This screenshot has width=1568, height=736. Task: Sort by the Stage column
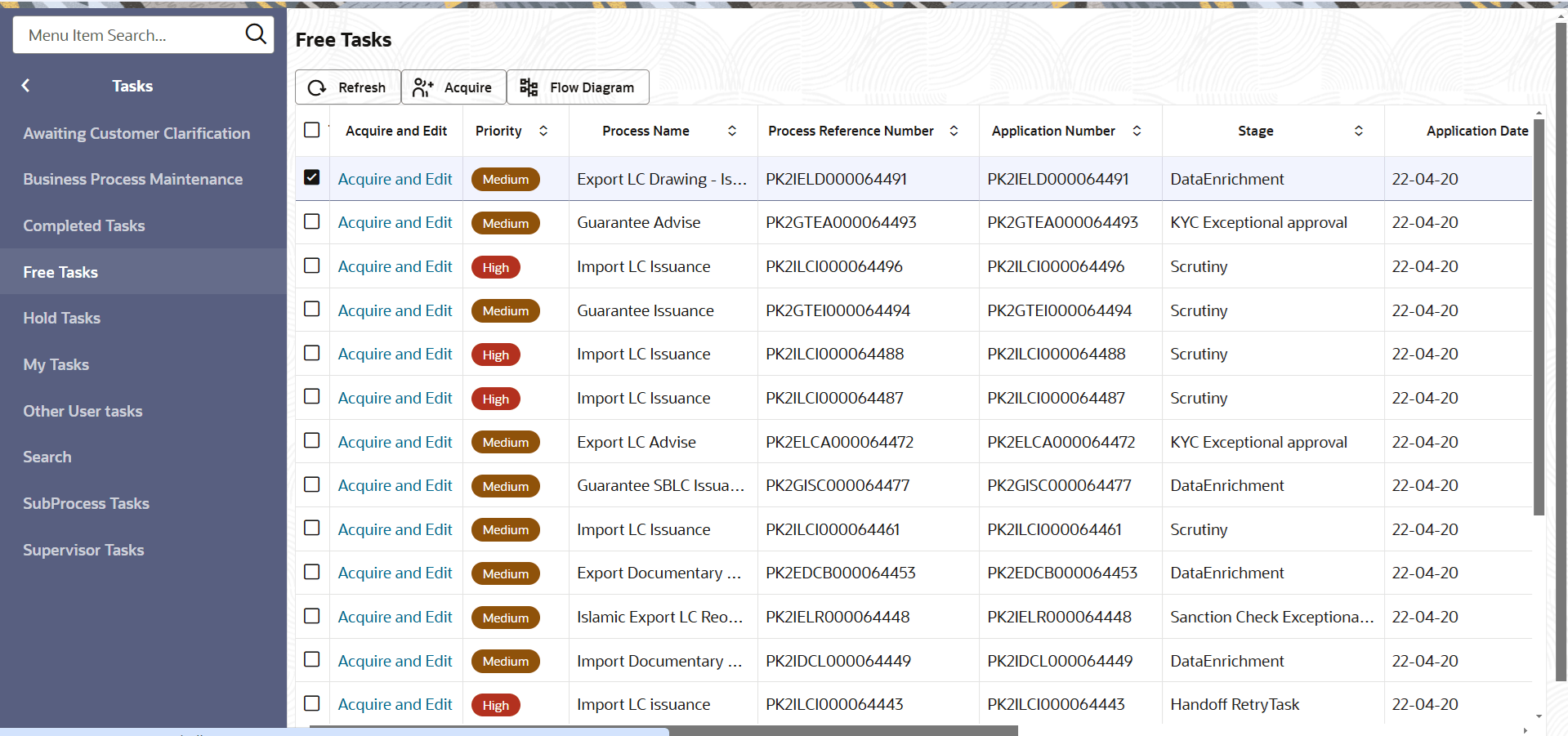pyautogui.click(x=1359, y=131)
